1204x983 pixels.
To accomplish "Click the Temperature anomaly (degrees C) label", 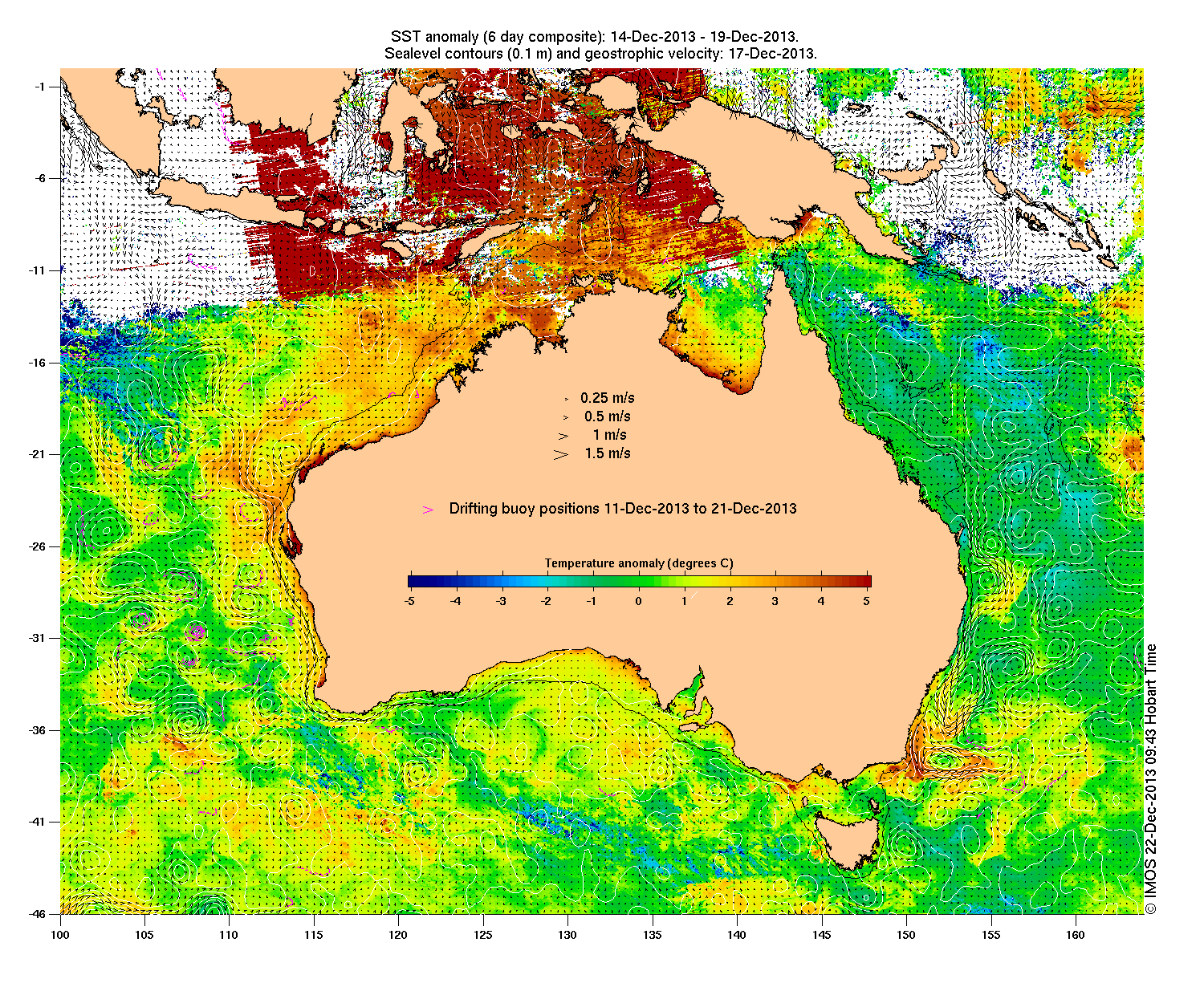I will pos(639,563).
